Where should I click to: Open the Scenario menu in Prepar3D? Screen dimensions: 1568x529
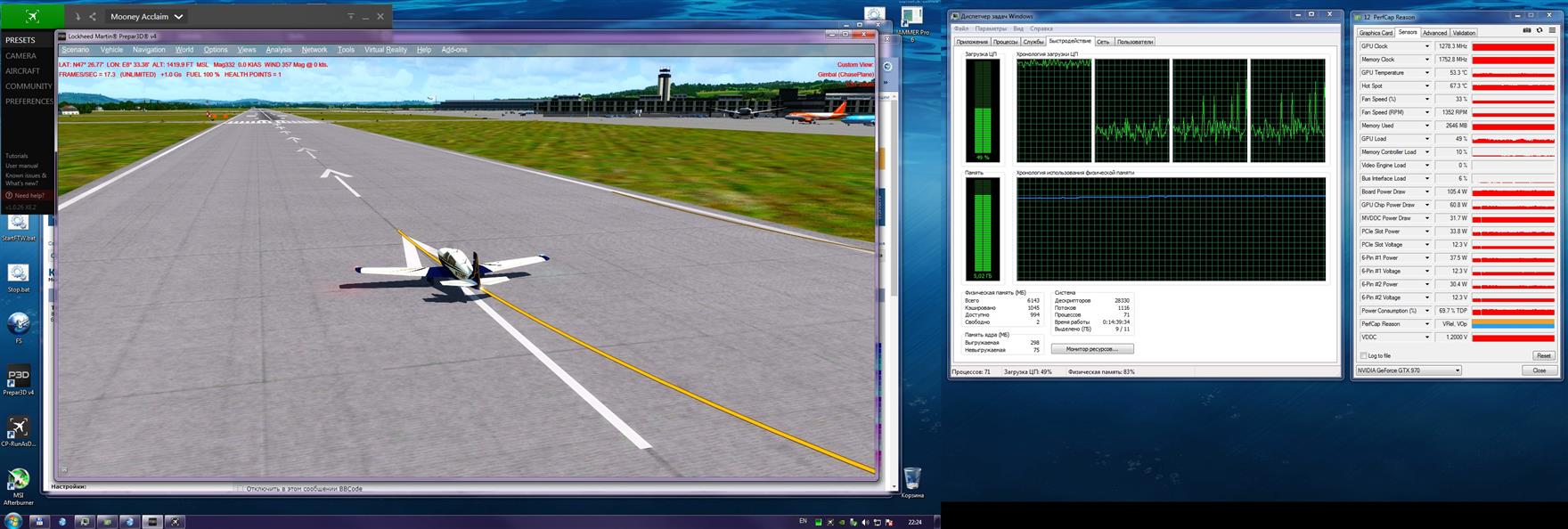[76, 50]
